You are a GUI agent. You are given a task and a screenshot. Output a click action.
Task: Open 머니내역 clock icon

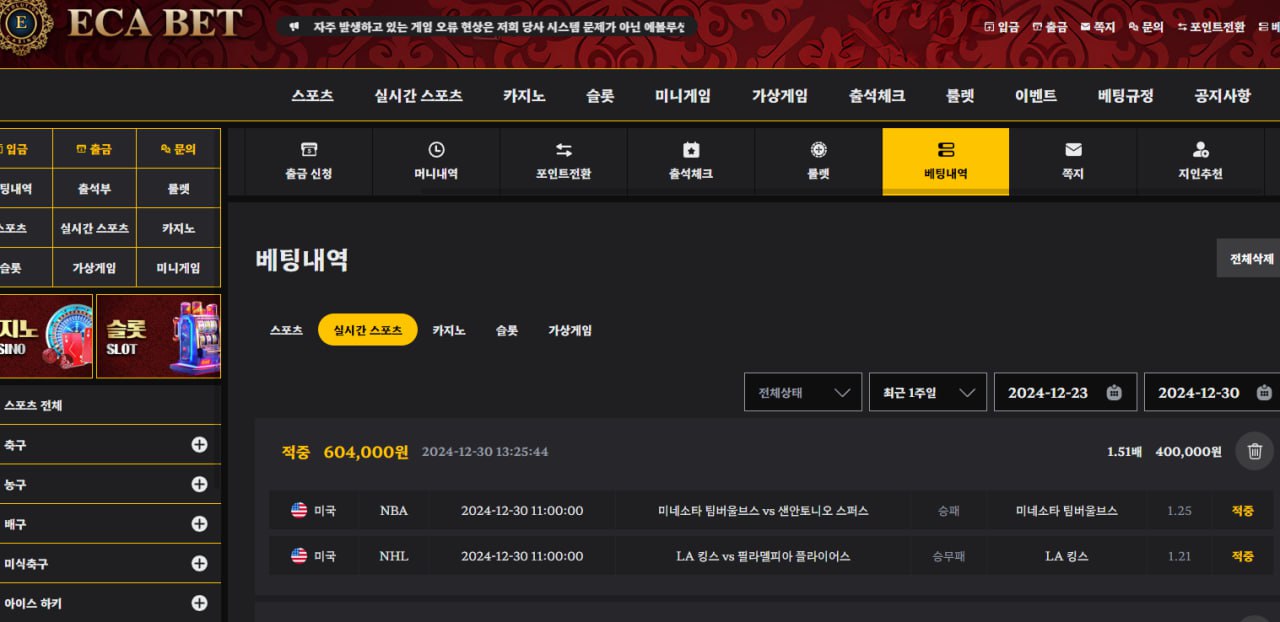pos(436,150)
